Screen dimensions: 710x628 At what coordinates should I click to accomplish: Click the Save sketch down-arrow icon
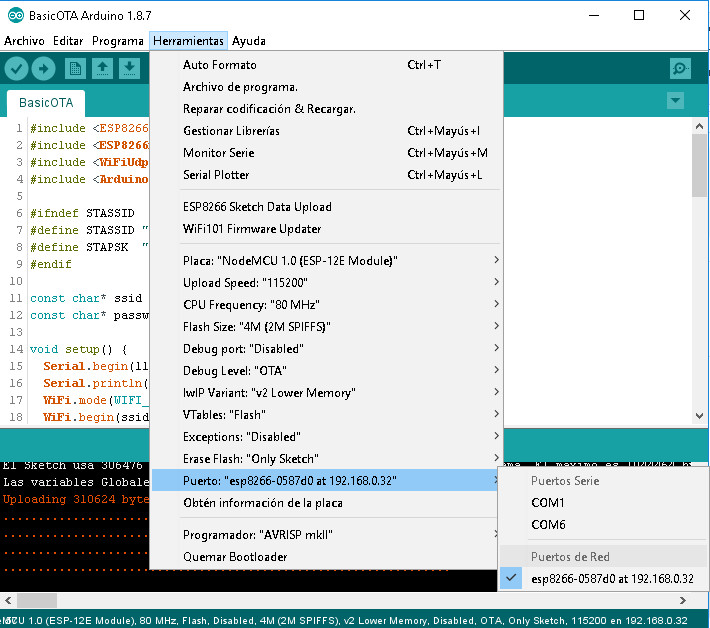tap(130, 69)
